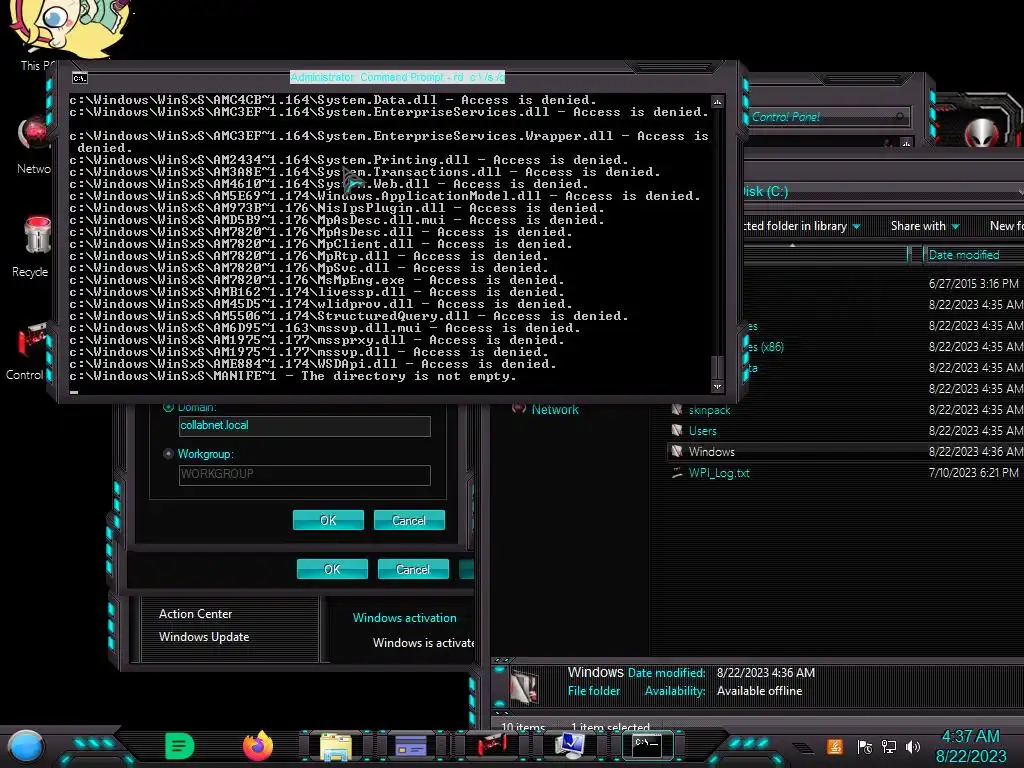Open the volume speaker tray icon

(x=913, y=746)
